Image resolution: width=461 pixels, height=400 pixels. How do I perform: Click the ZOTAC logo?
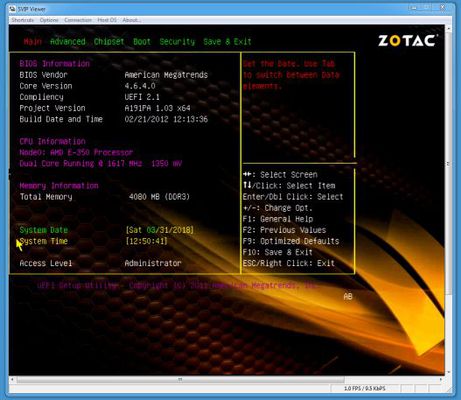coord(407,41)
